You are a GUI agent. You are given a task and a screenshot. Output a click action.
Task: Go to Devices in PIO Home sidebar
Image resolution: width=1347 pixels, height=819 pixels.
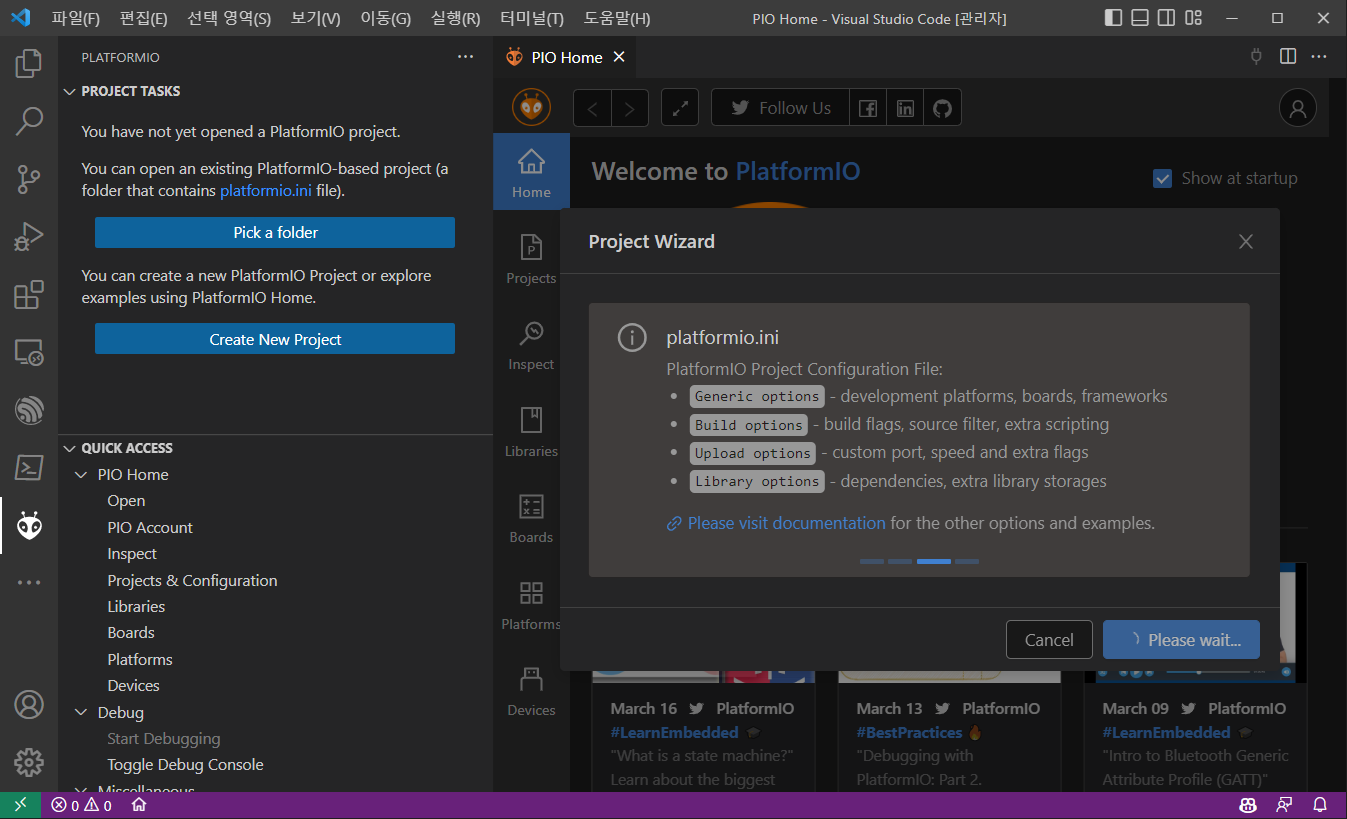point(531,692)
